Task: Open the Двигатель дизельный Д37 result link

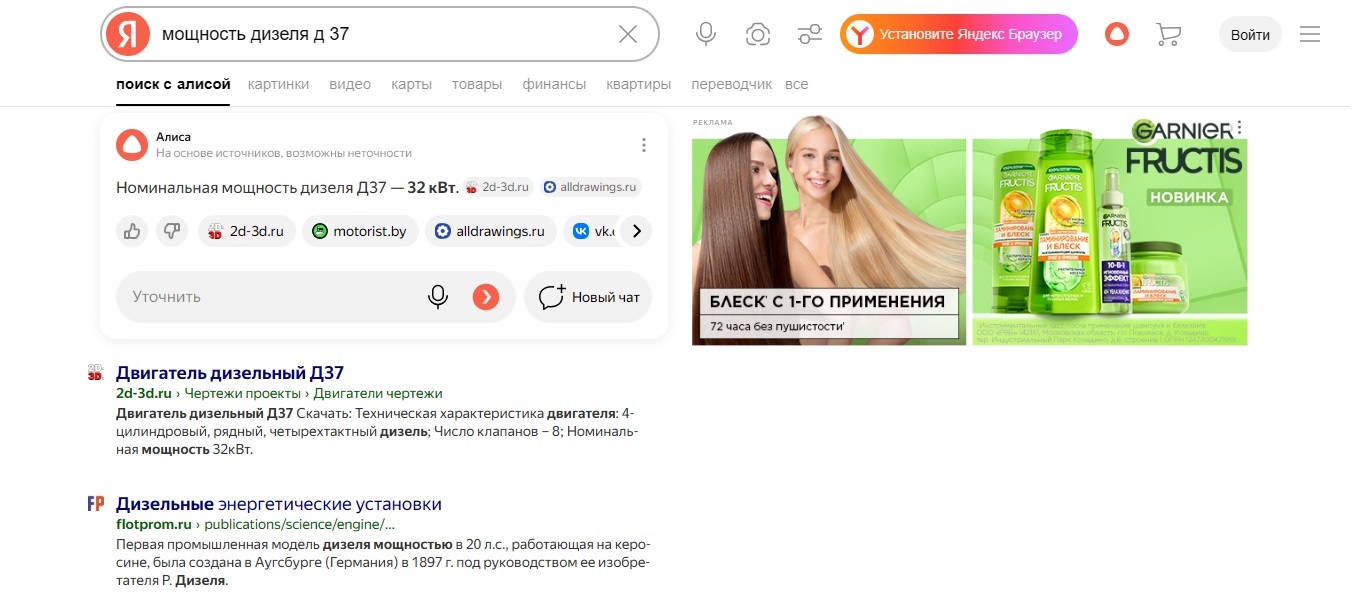Action: 230,373
